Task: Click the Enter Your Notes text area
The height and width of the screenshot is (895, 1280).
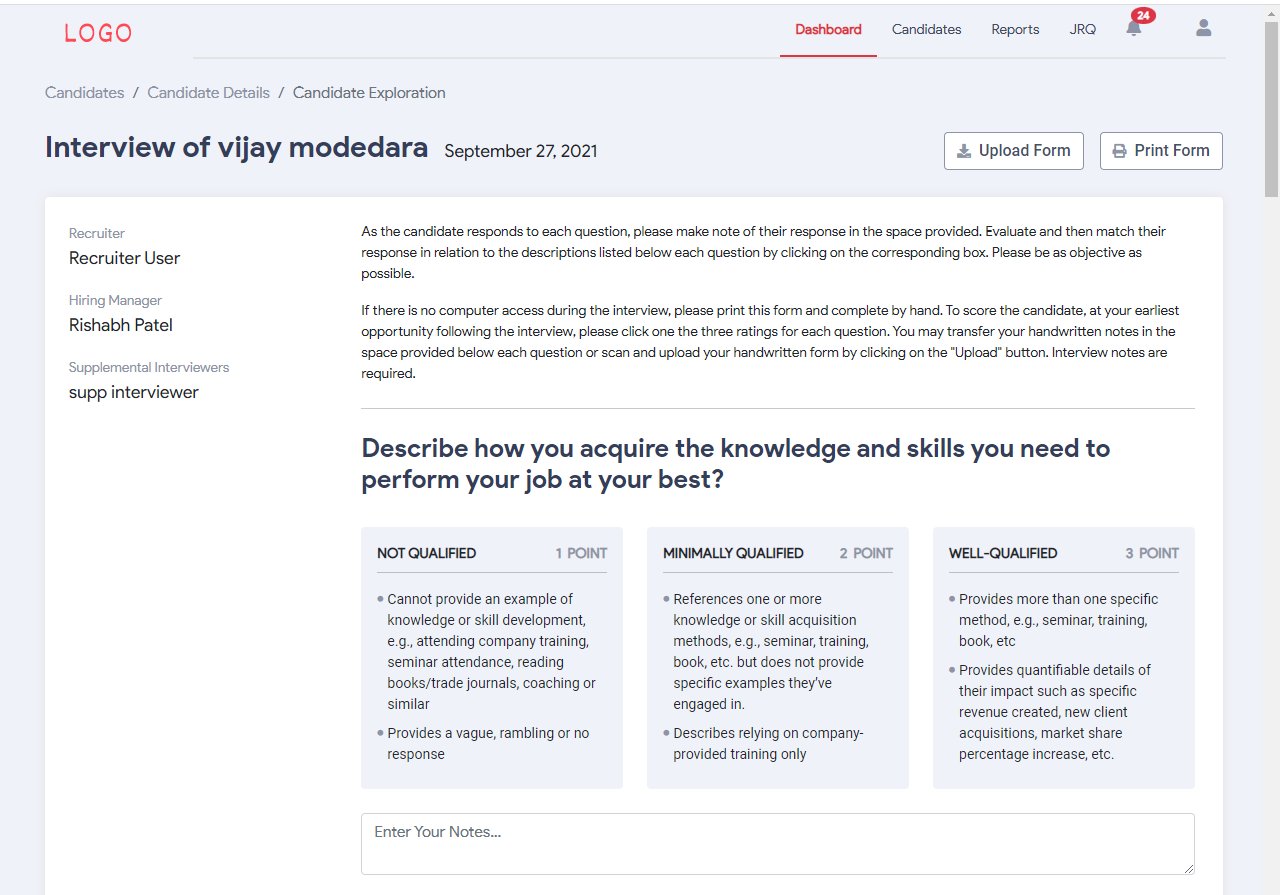Action: 778,844
